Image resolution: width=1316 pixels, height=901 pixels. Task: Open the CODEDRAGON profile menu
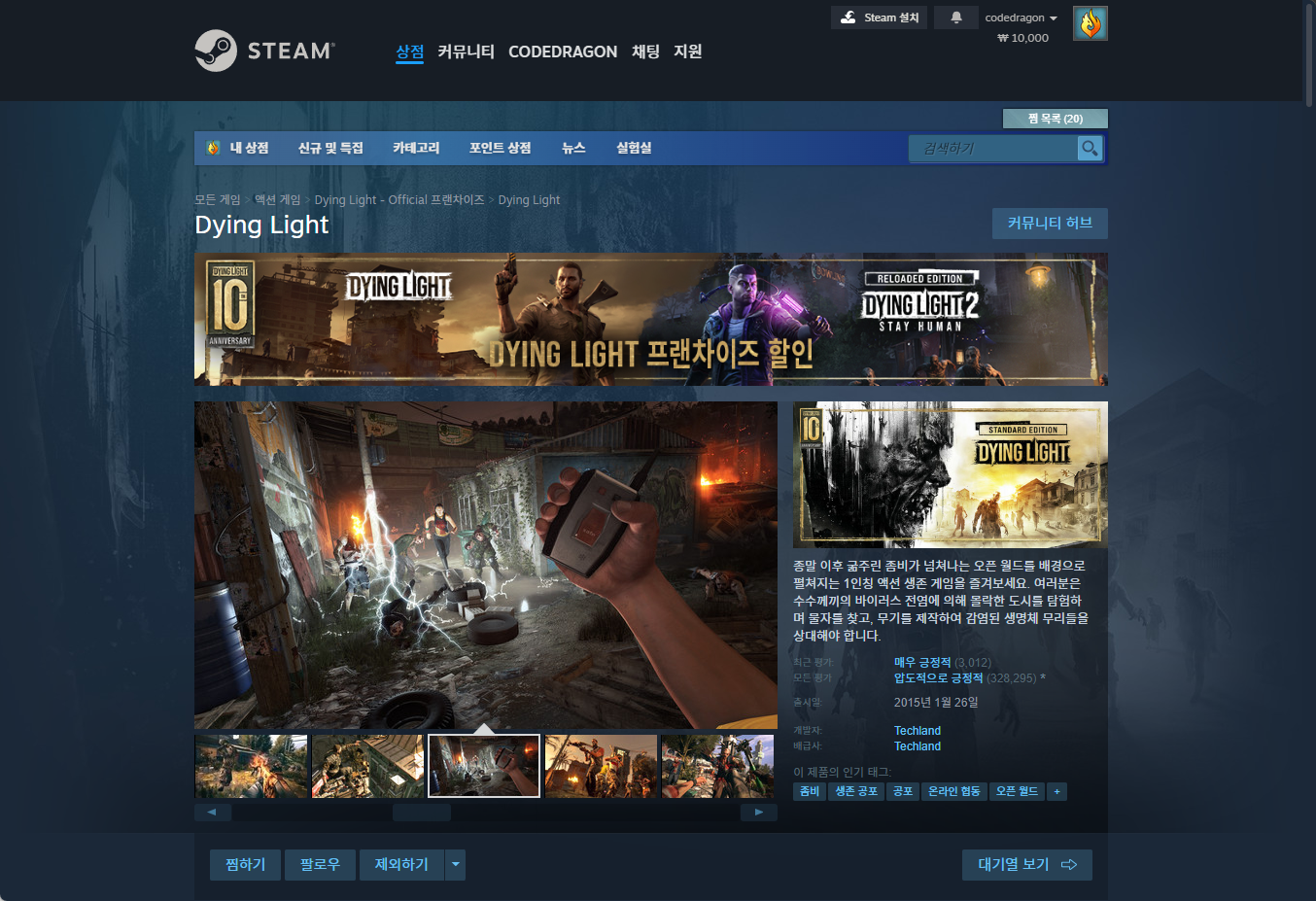(x=563, y=52)
